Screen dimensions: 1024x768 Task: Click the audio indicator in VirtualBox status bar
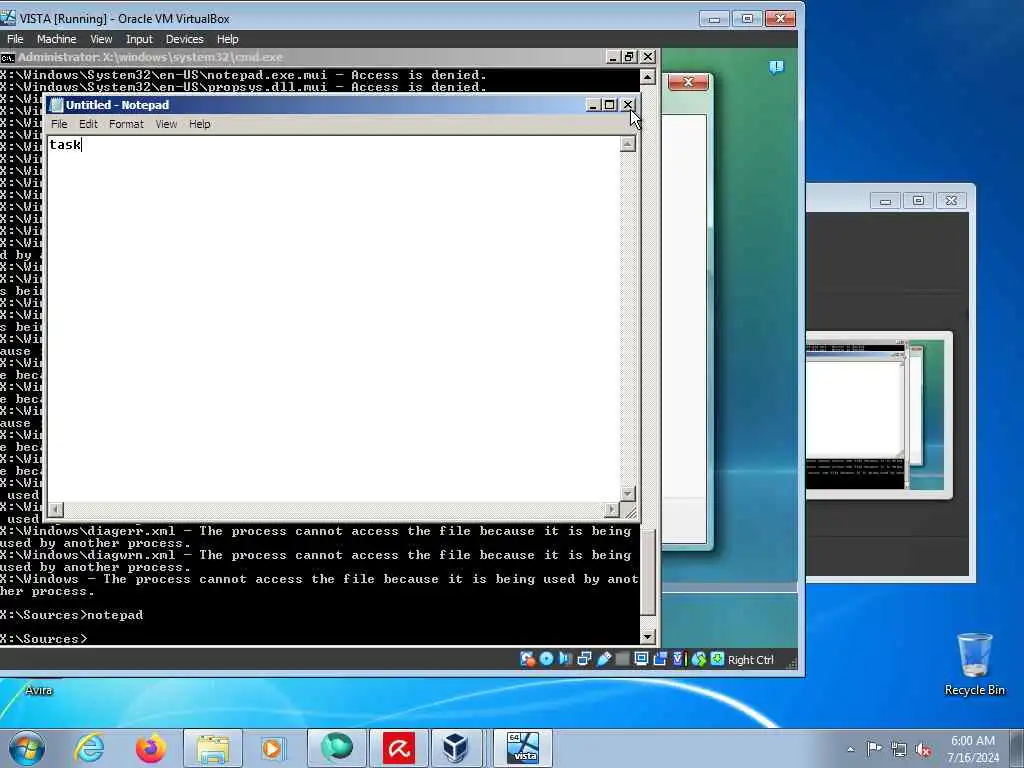(x=566, y=659)
